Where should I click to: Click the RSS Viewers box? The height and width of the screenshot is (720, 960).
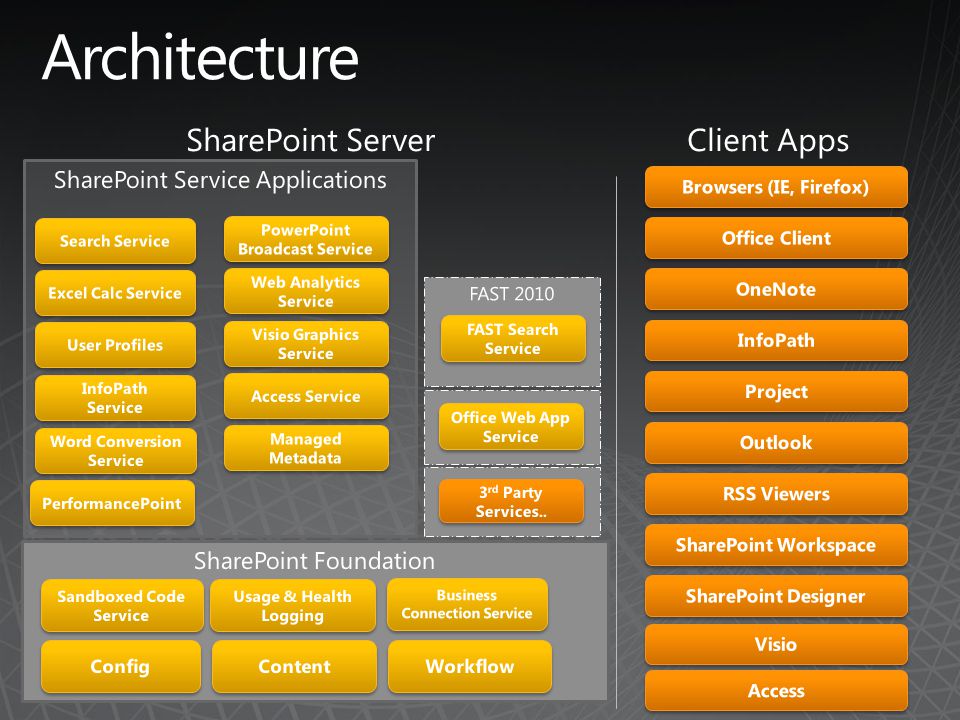776,493
